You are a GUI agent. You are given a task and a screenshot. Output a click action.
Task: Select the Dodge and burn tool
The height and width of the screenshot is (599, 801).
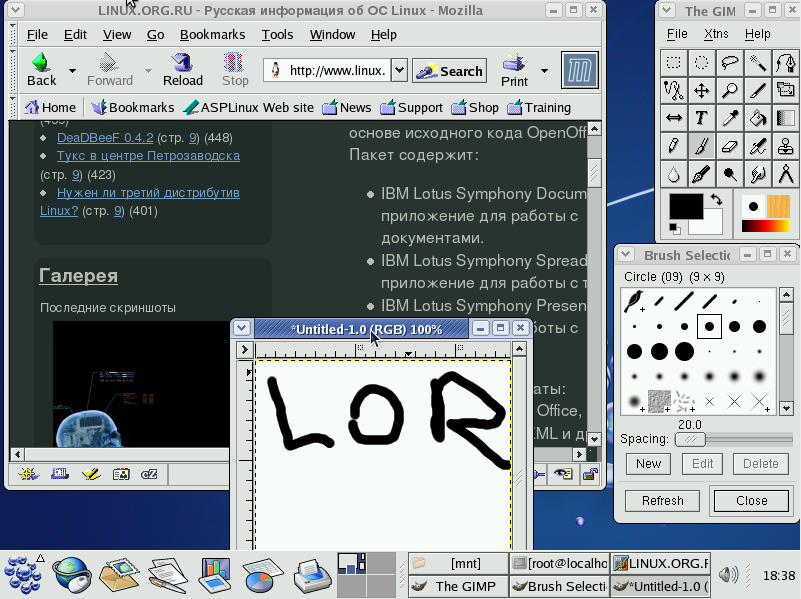coord(729,174)
